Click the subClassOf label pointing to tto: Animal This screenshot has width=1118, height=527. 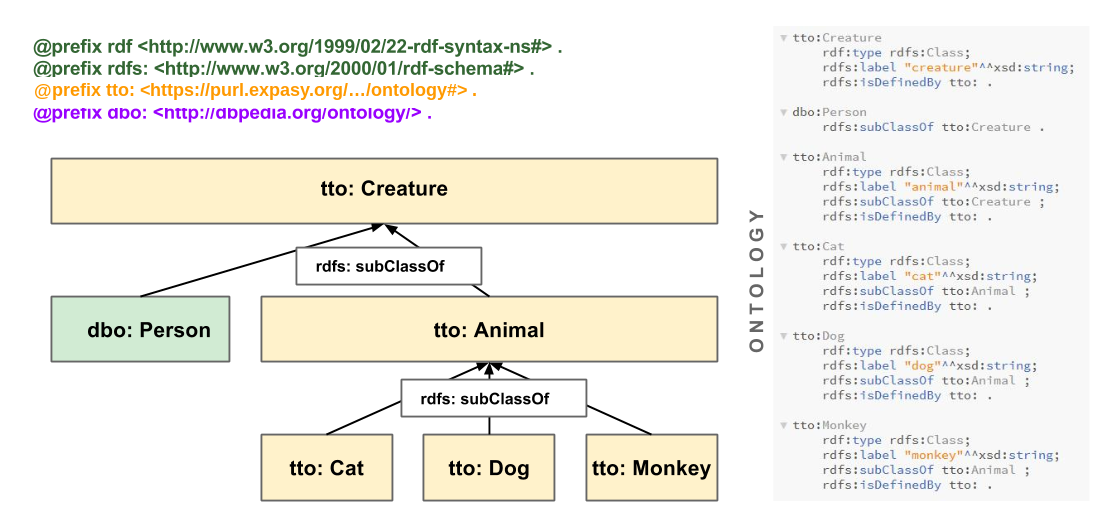(493, 398)
